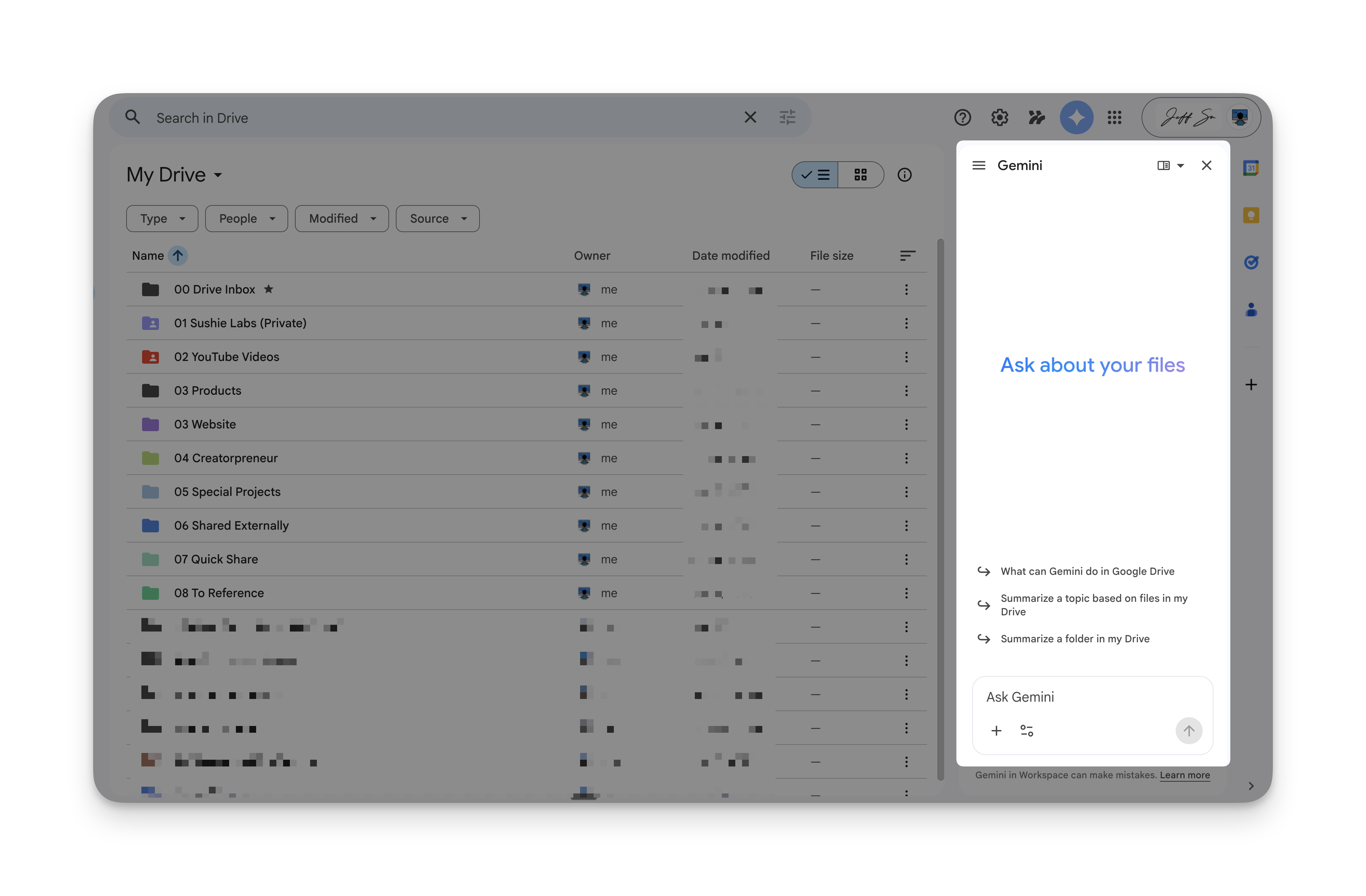Open Gemini panel hamburger menu
Viewport: 1366px width, 896px height.
(979, 165)
